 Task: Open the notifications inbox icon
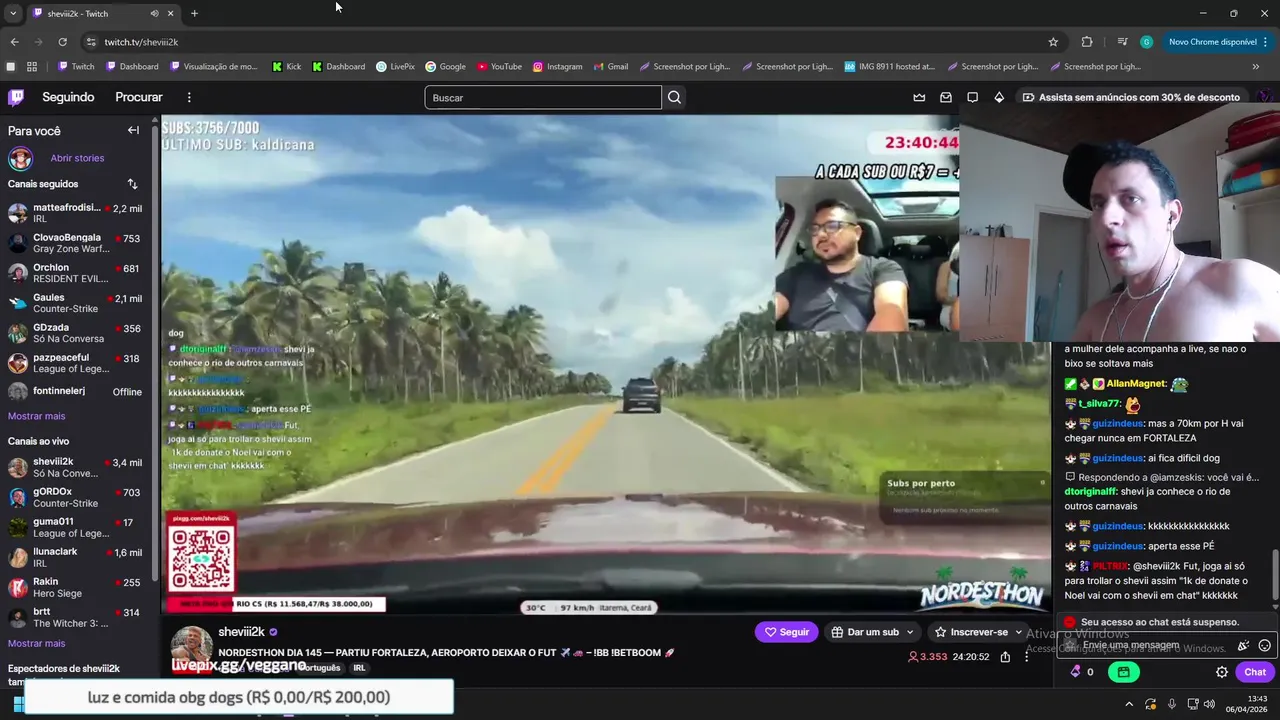point(946,97)
